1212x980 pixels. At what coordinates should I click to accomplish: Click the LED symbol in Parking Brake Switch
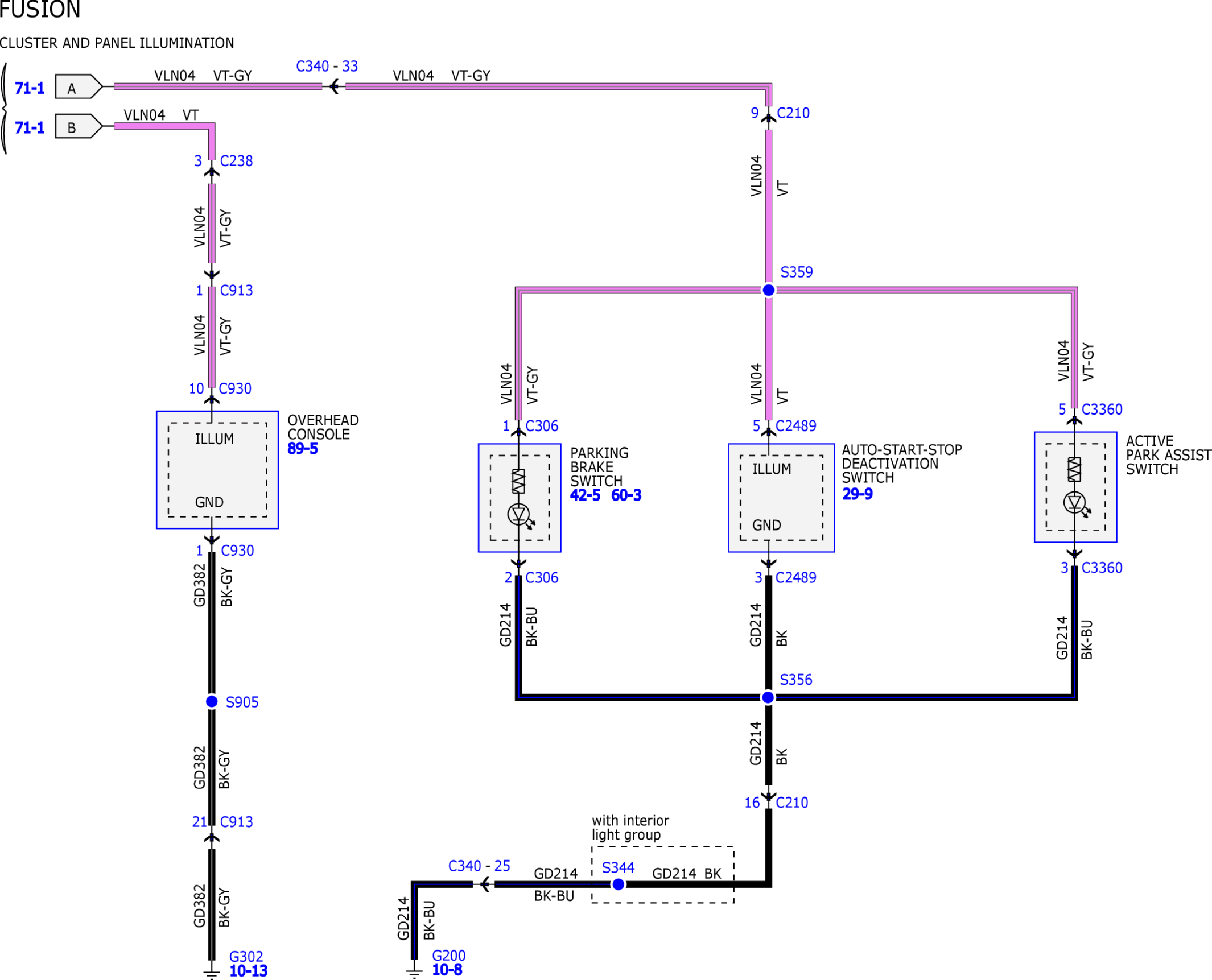pos(520,515)
